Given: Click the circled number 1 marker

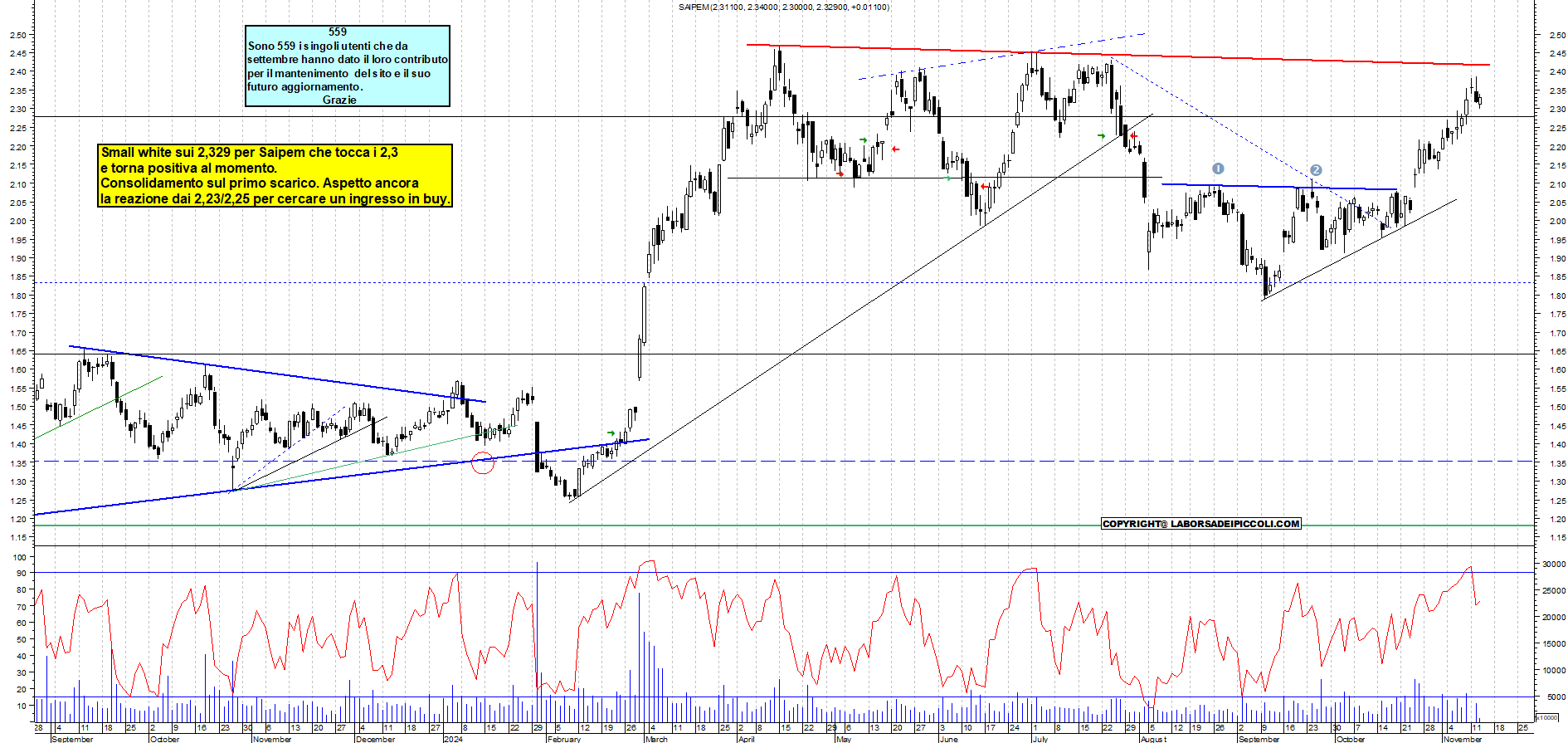Looking at the screenshot, I should 1218,169.
